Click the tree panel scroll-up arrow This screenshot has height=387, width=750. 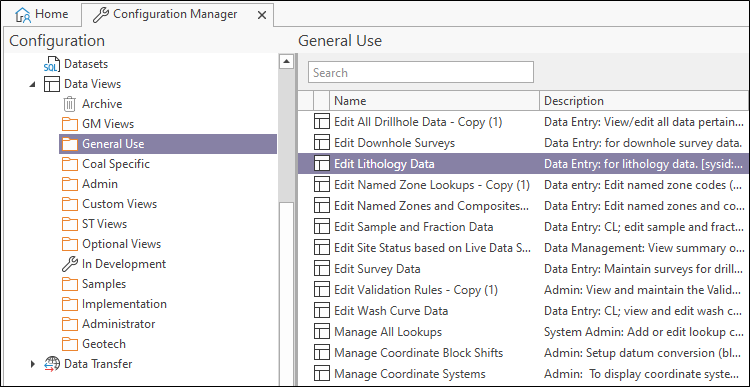[x=286, y=61]
